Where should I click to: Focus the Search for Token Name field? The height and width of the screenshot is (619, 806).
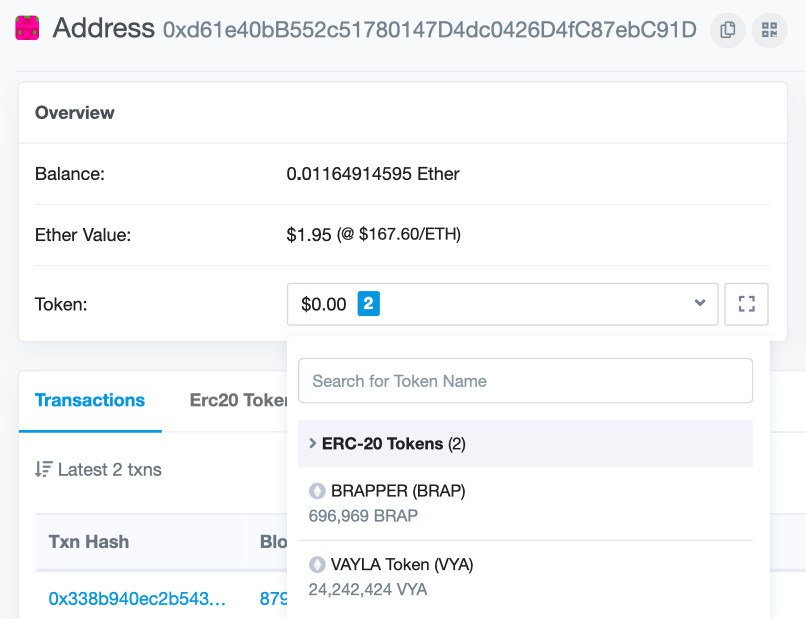pyautogui.click(x=525, y=381)
